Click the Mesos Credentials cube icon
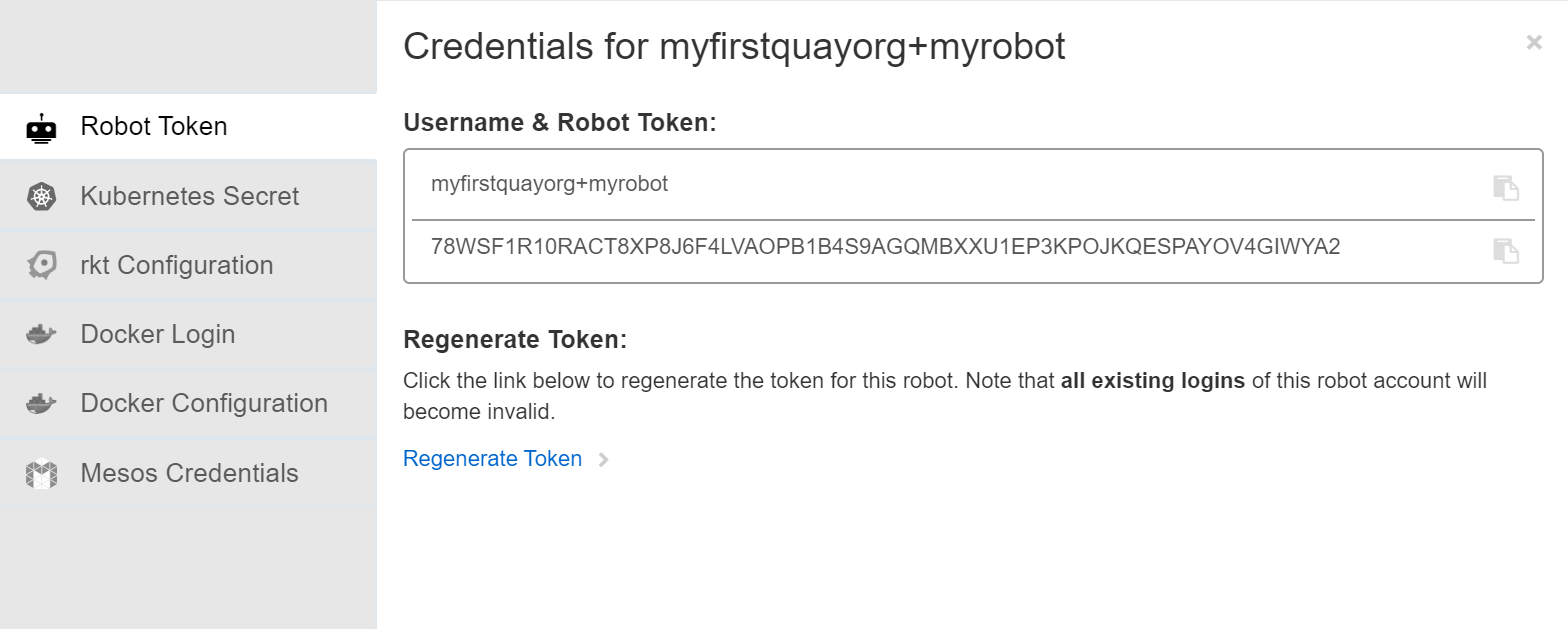This screenshot has height=629, width=1568. 41,473
